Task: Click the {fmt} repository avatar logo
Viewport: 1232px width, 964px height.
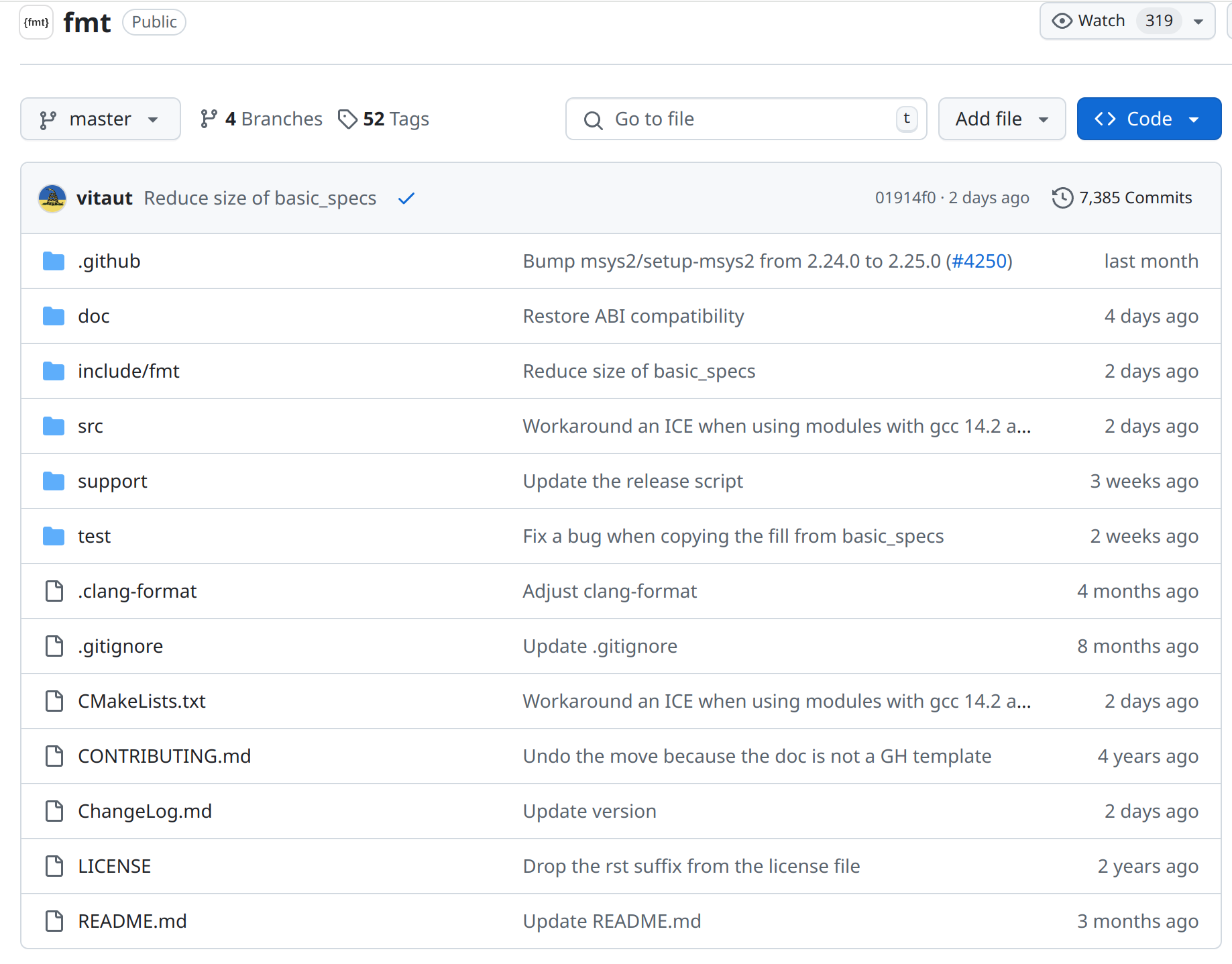Action: pyautogui.click(x=36, y=22)
